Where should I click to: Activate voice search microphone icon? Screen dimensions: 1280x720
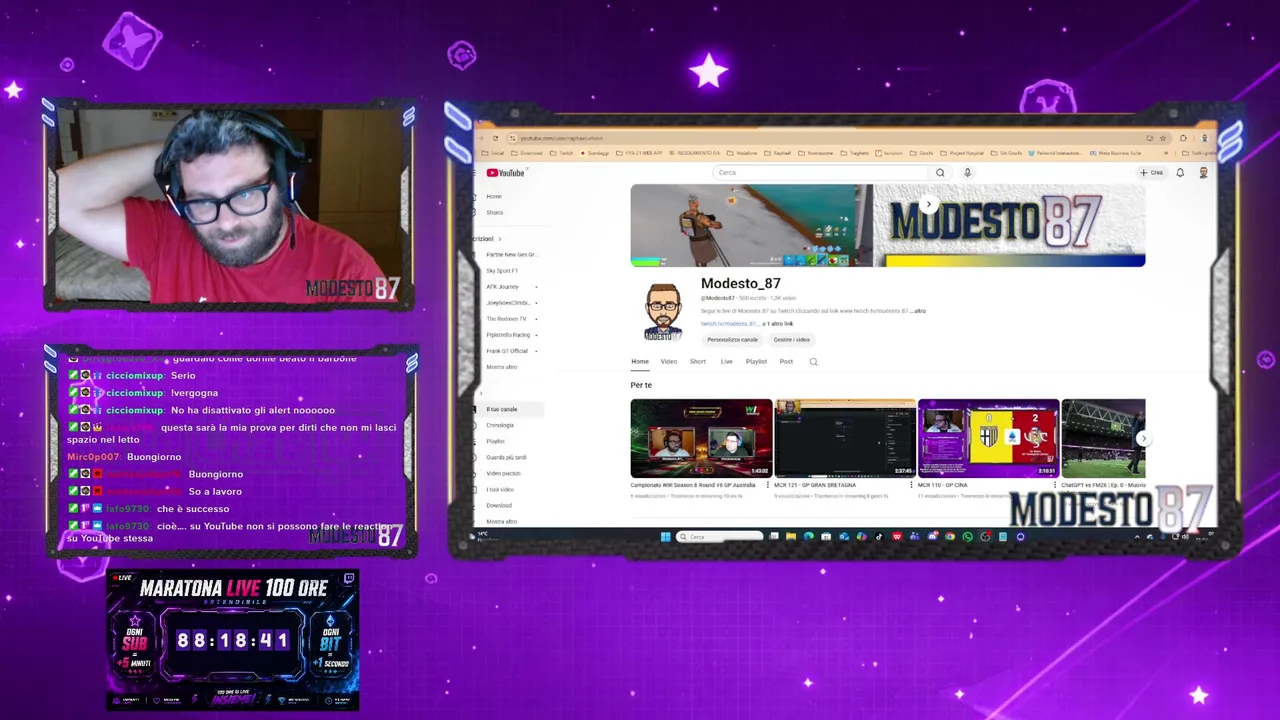tap(967, 173)
